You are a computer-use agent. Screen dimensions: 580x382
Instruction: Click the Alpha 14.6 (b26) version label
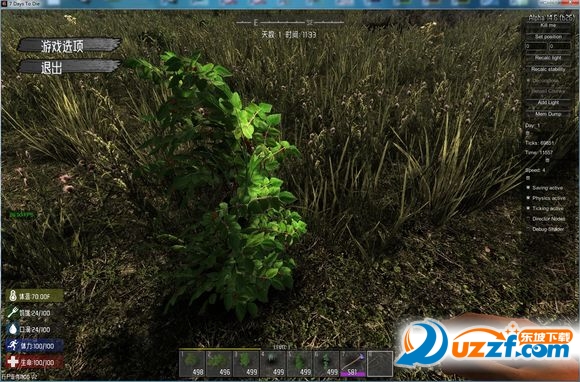[x=552, y=17]
